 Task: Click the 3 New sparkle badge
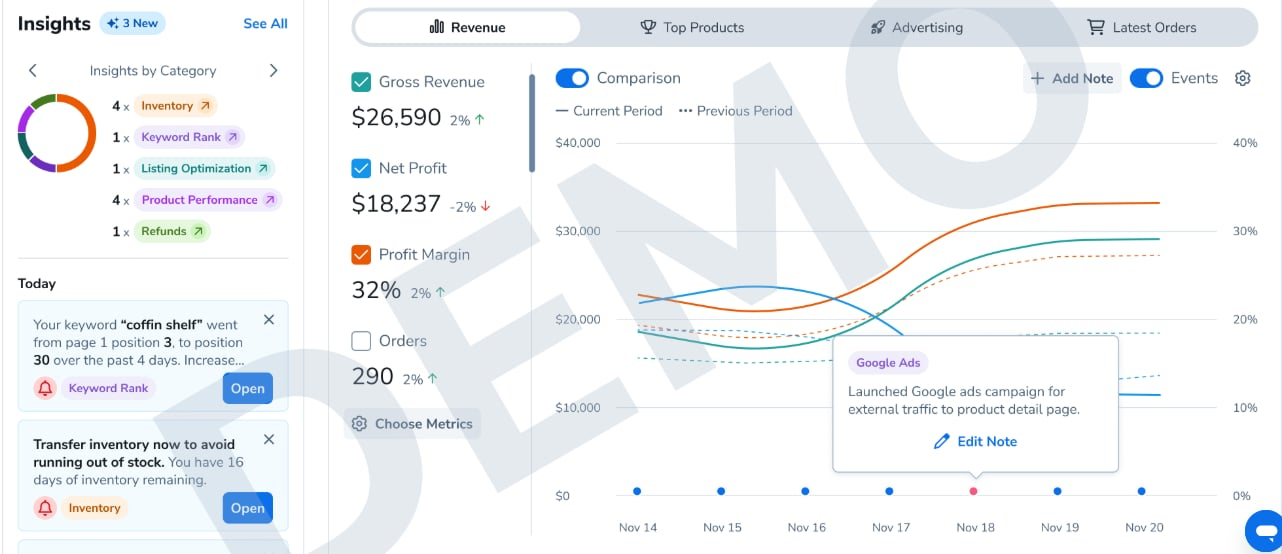coord(132,23)
